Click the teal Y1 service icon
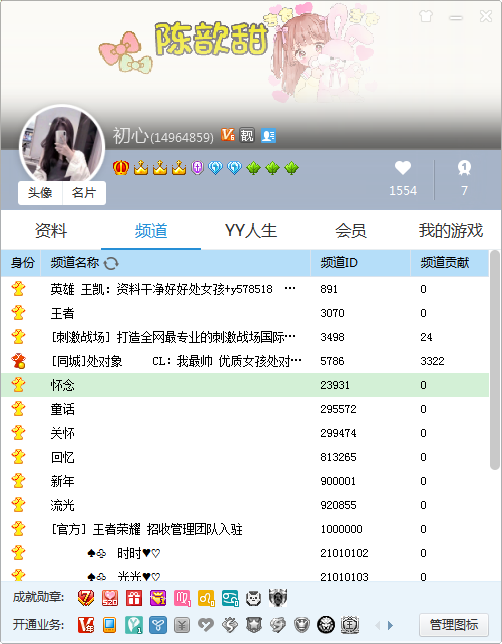 pyautogui.click(x=134, y=625)
